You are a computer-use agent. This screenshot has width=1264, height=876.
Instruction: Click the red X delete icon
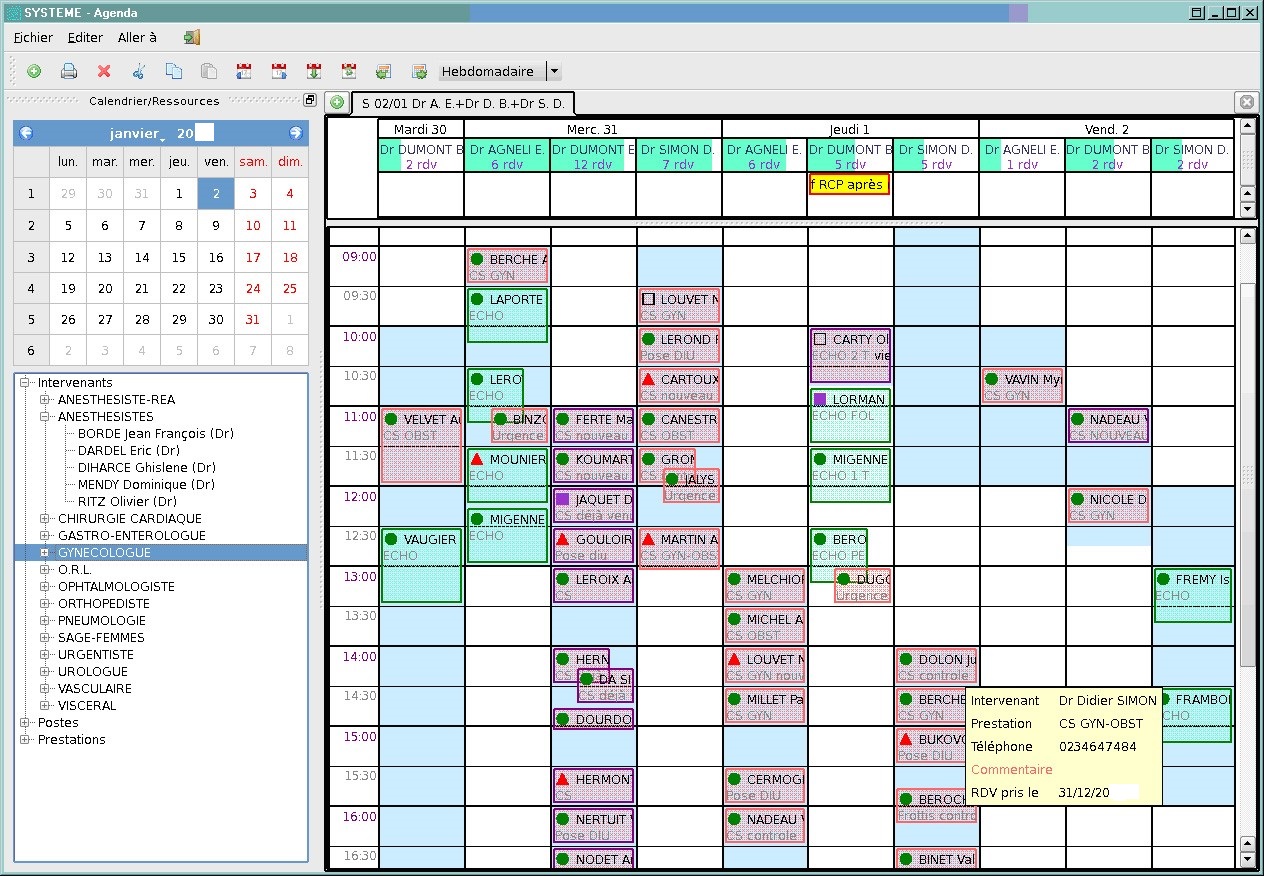tap(104, 71)
